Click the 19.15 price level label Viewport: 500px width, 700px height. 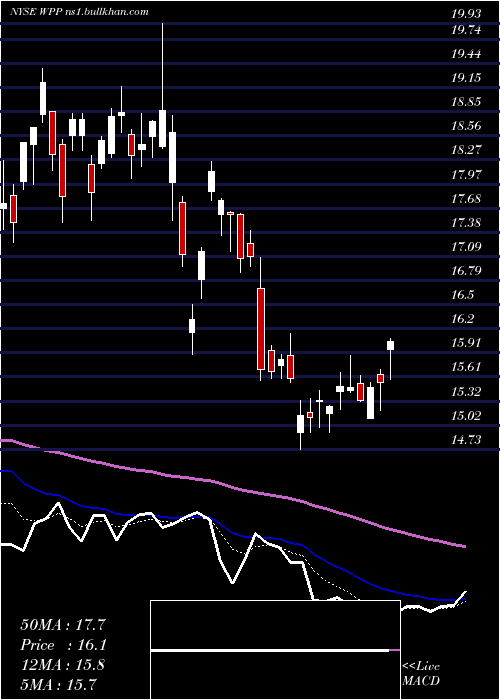[466, 78]
